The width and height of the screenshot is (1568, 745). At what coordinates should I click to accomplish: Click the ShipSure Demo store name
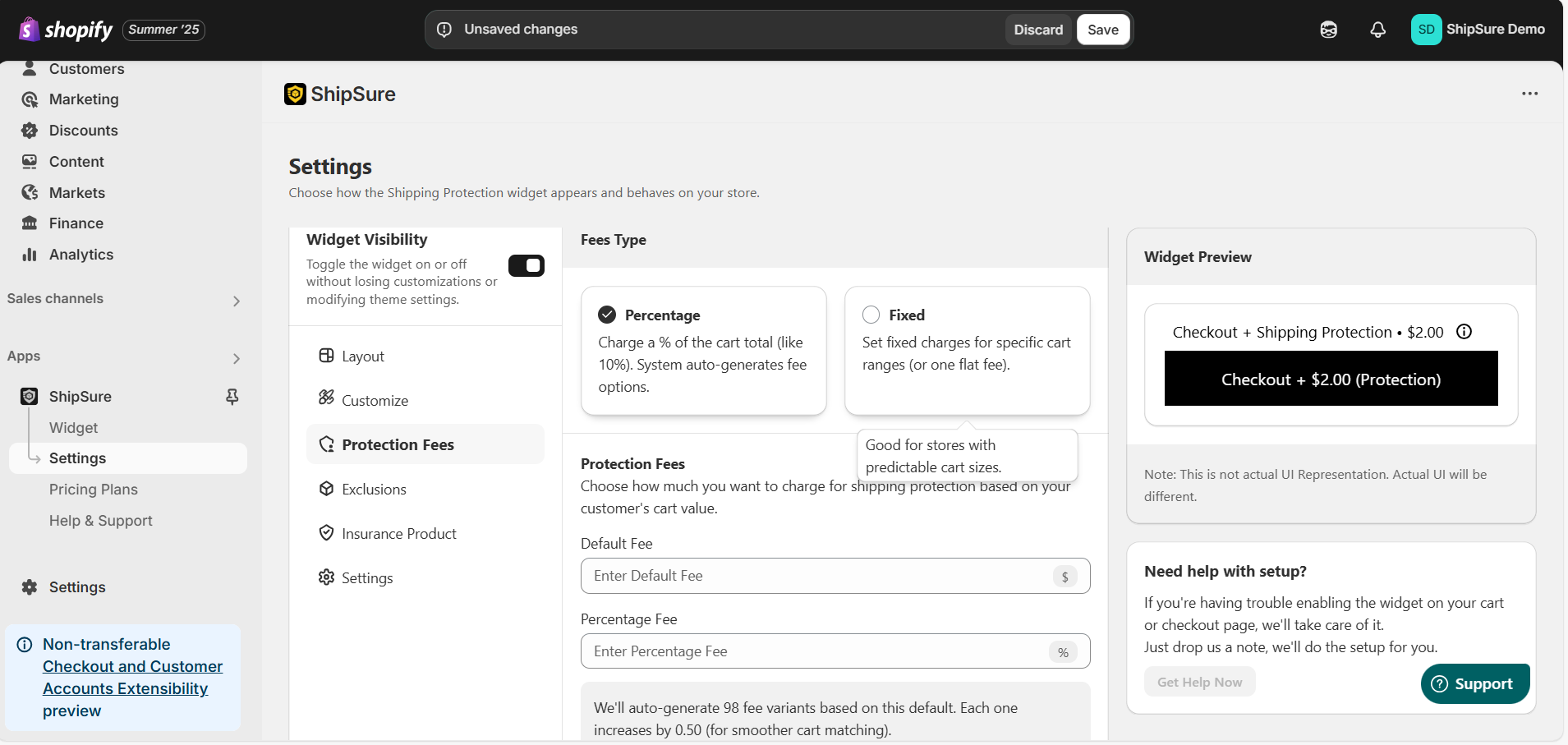[x=1495, y=30]
